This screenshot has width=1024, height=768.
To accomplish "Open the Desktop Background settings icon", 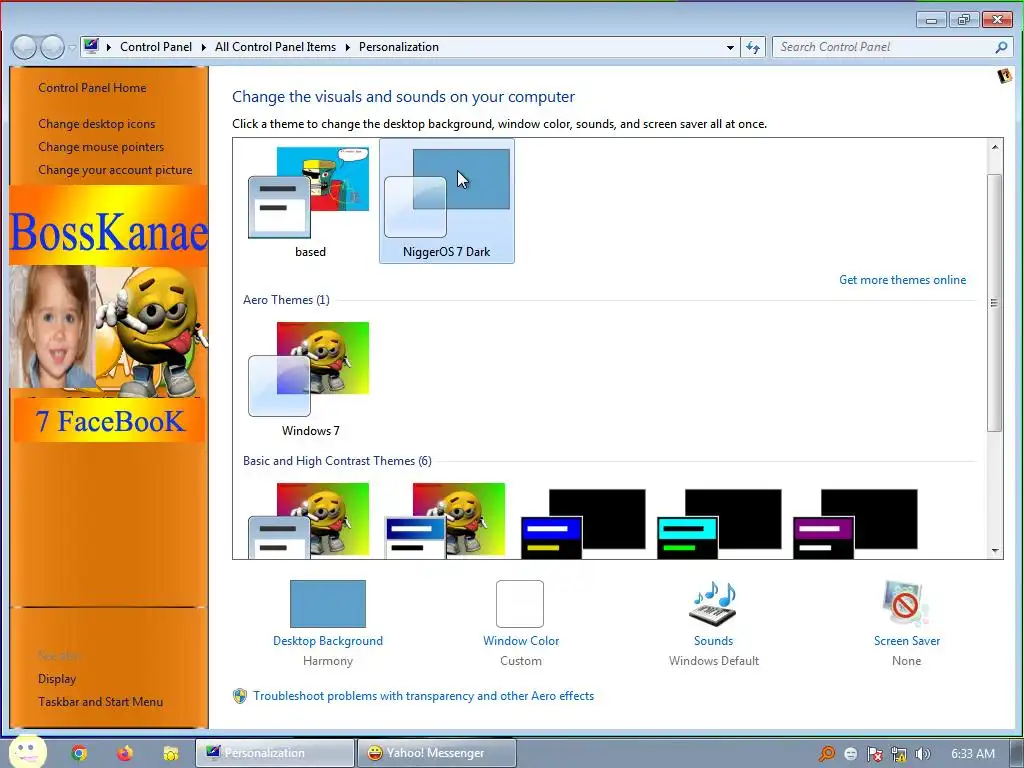I will pyautogui.click(x=328, y=603).
